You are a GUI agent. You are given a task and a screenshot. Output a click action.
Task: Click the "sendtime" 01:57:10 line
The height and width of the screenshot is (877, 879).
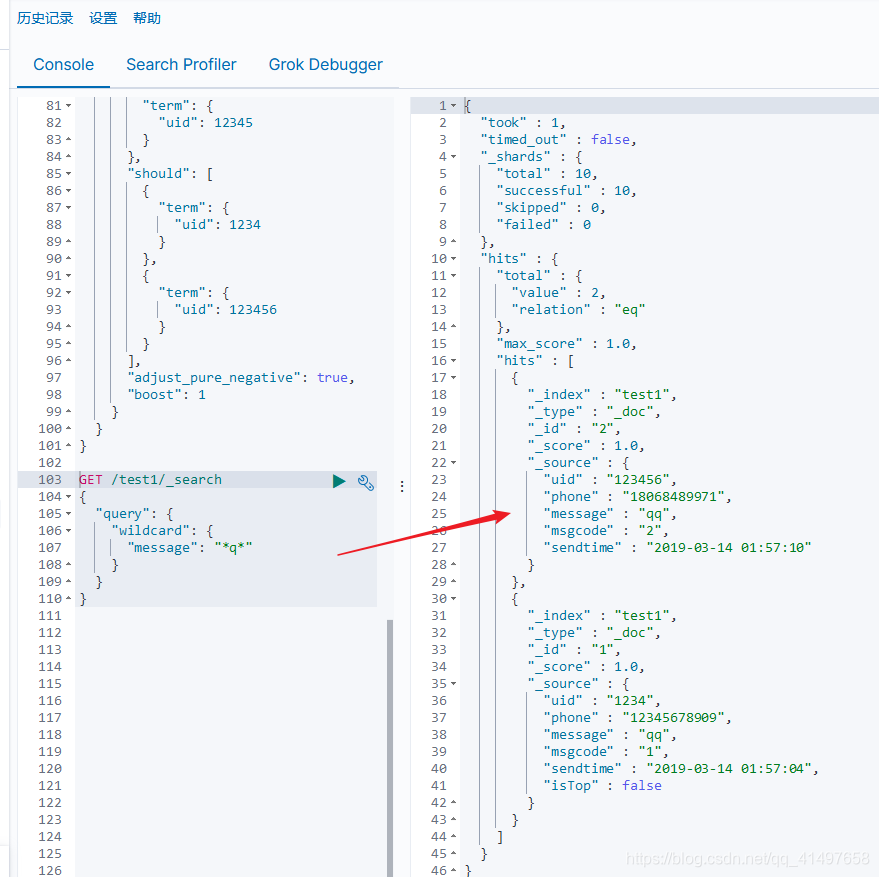pos(677,548)
